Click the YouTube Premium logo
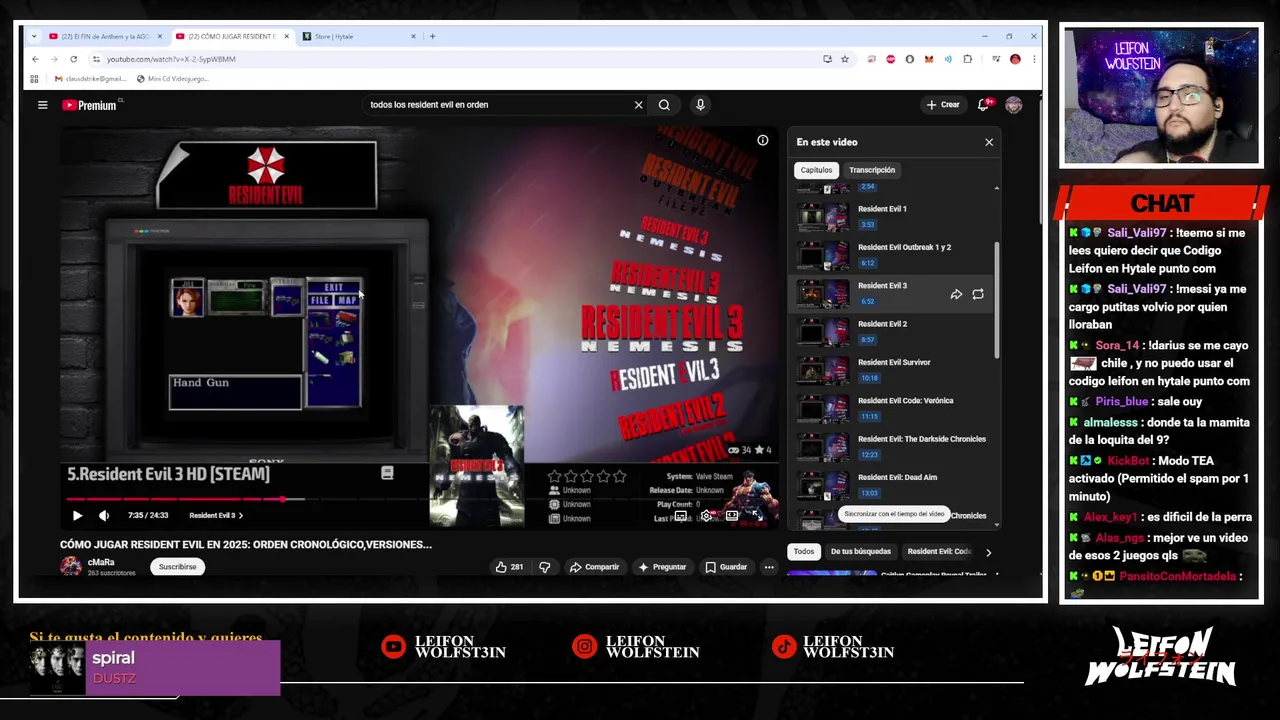 pyautogui.click(x=90, y=105)
